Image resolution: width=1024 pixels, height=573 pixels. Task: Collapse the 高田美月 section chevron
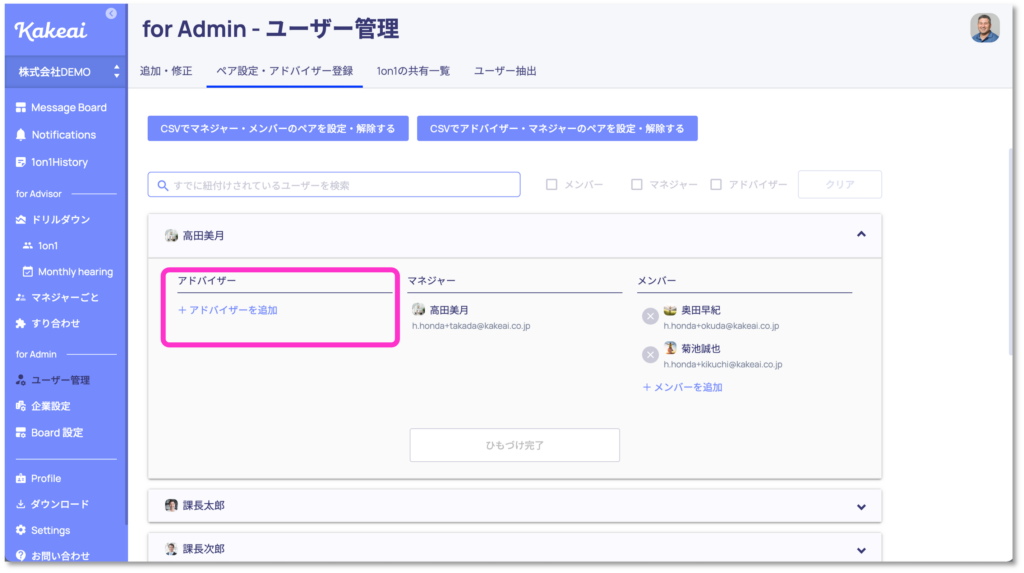click(861, 235)
